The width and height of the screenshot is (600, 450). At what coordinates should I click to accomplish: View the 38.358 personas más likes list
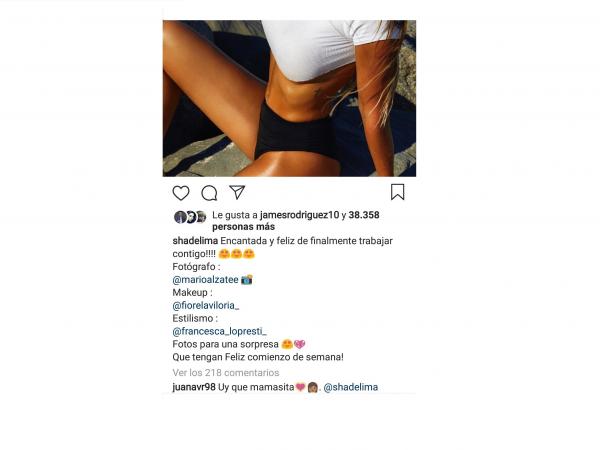point(296,221)
